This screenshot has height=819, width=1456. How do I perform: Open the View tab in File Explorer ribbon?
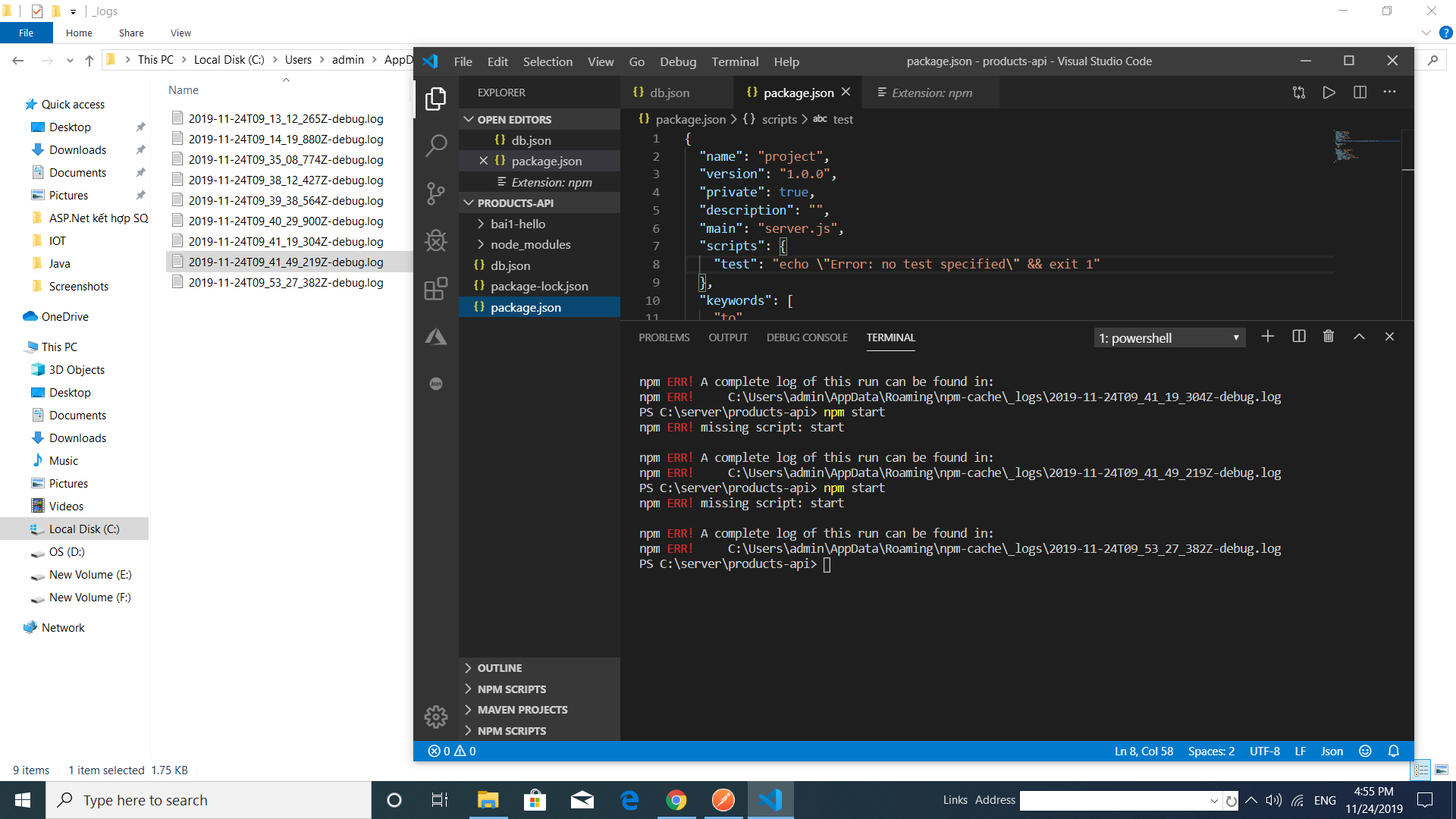coord(180,33)
